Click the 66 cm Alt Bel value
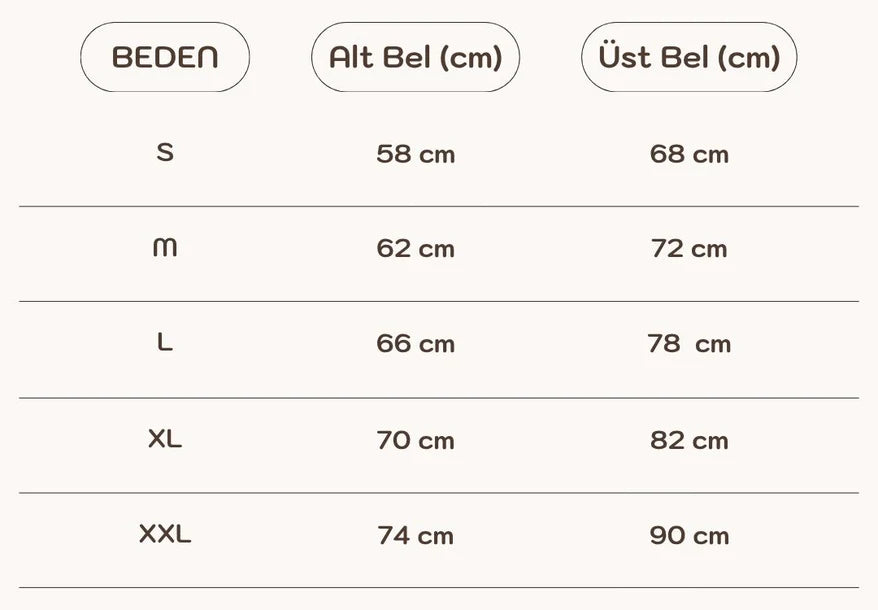The width and height of the screenshot is (878, 610). (415, 344)
